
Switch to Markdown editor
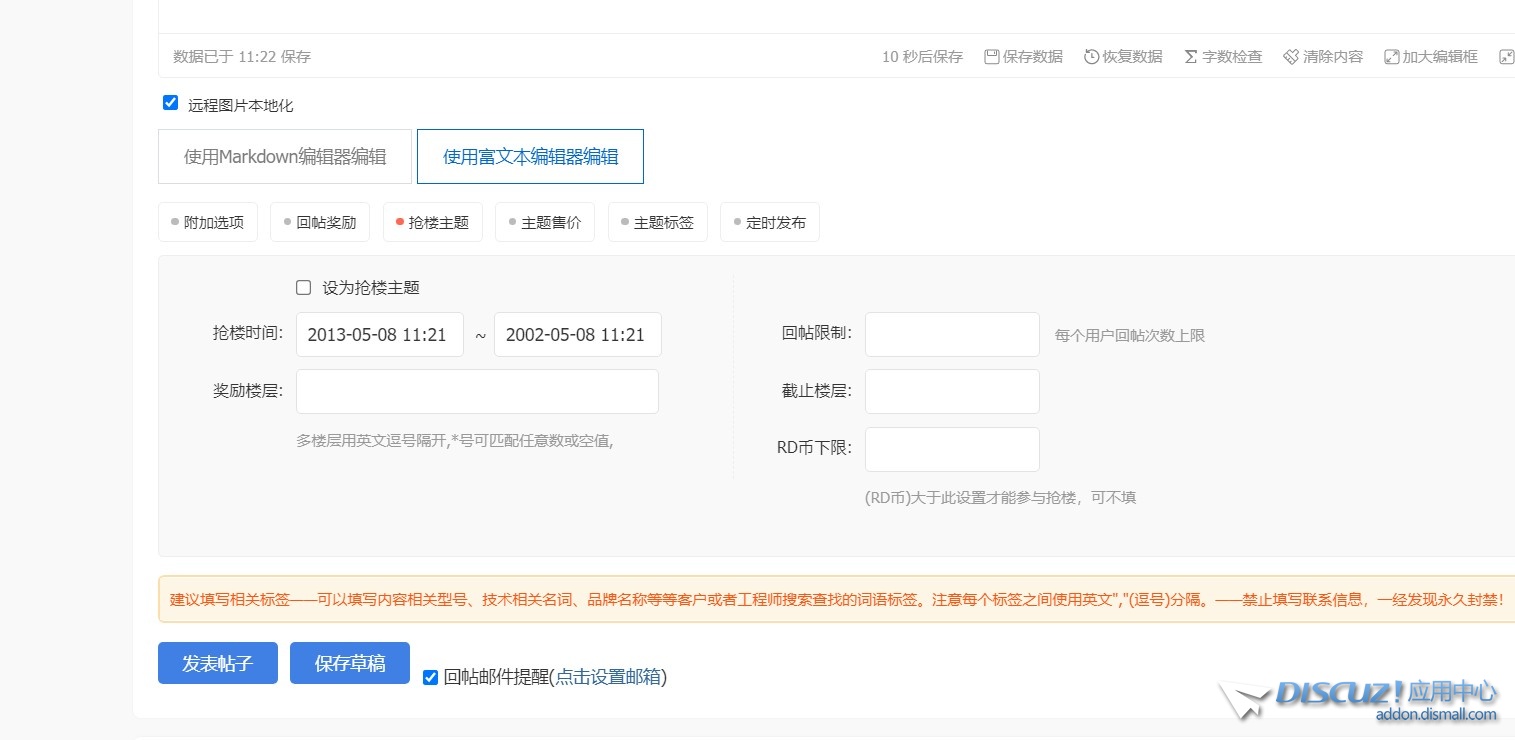pyautogui.click(x=285, y=157)
